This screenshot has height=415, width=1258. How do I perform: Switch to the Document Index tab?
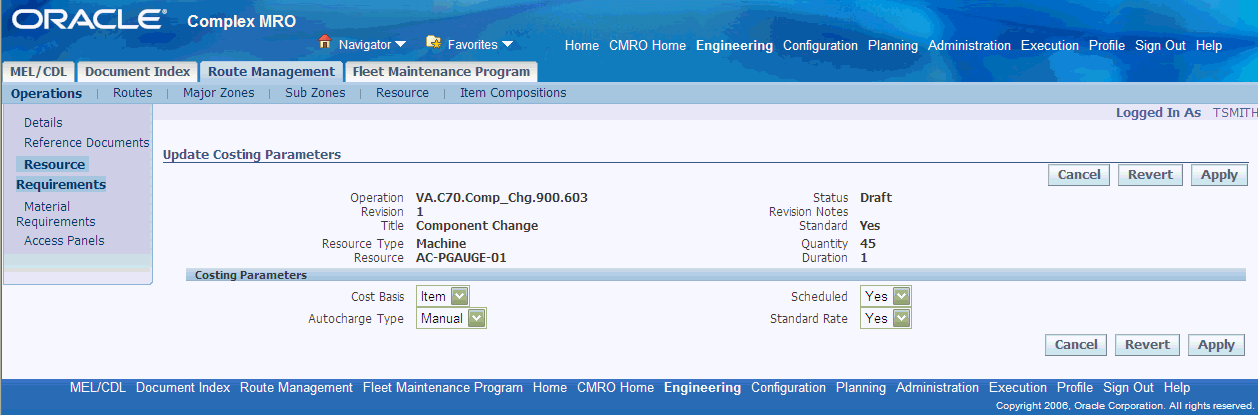pyautogui.click(x=137, y=72)
